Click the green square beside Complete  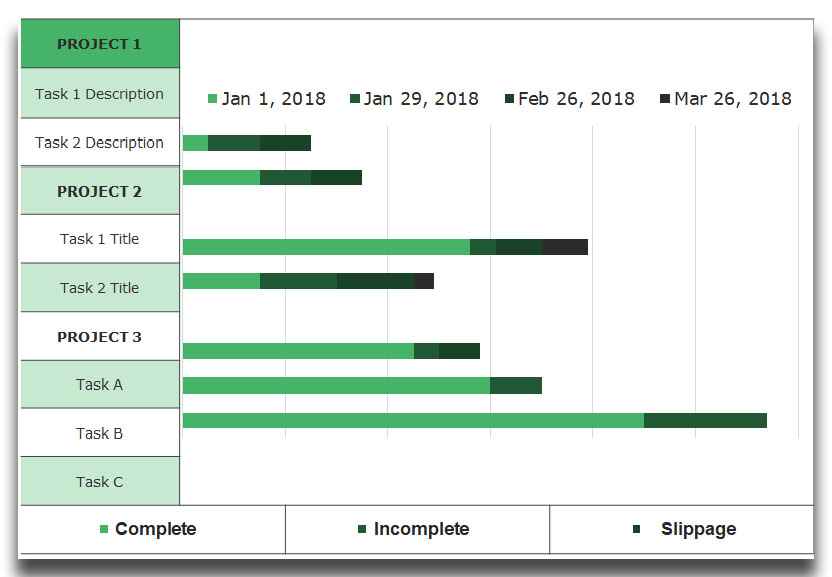[104, 529]
